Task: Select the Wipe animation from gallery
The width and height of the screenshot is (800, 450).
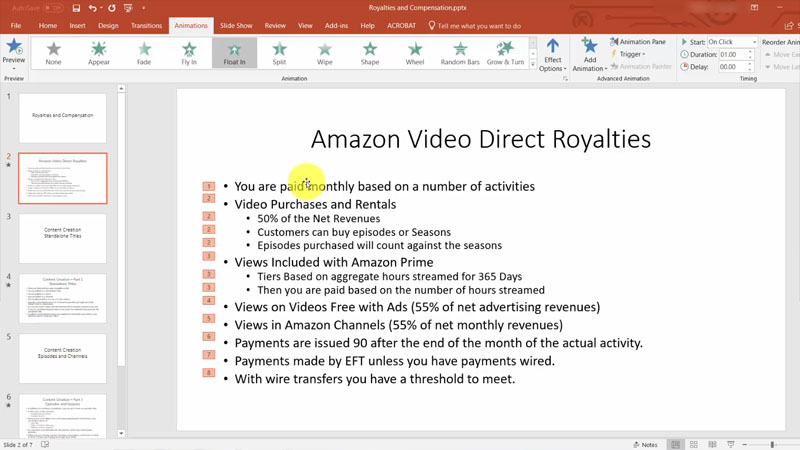Action: 324,53
